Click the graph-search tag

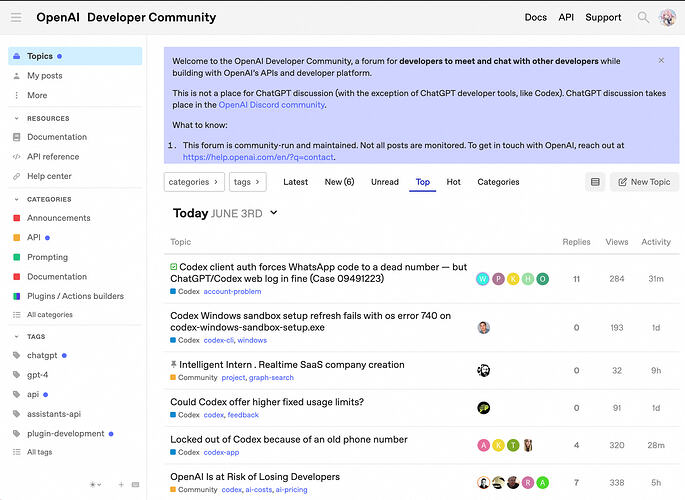click(271, 378)
